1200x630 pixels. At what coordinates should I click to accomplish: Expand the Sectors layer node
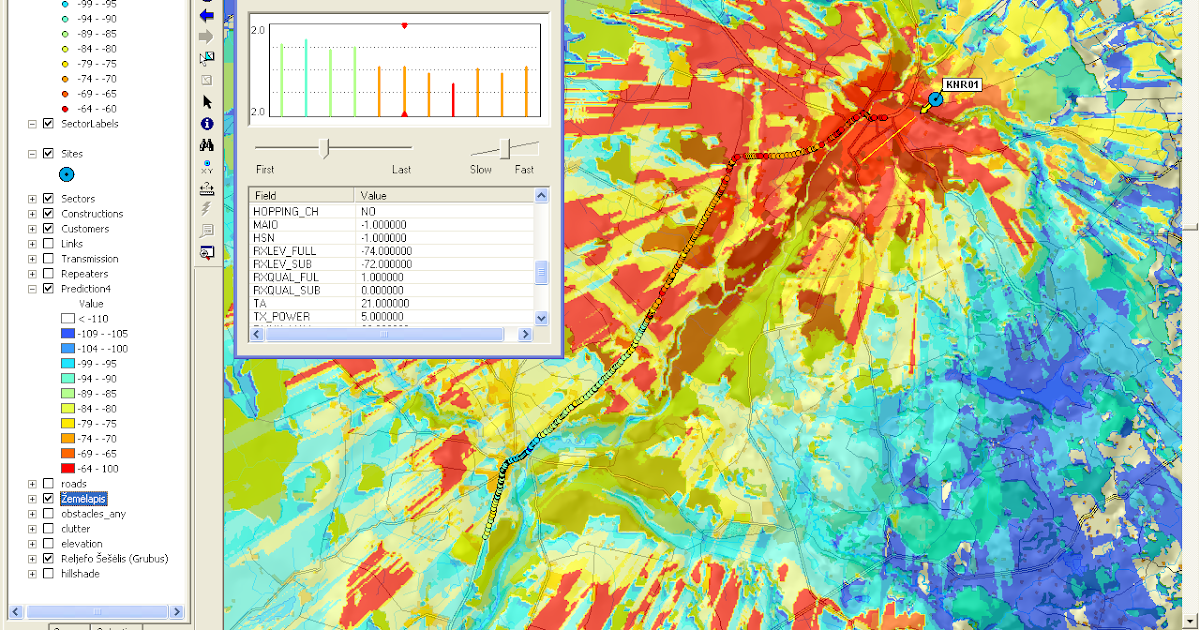pyautogui.click(x=32, y=199)
